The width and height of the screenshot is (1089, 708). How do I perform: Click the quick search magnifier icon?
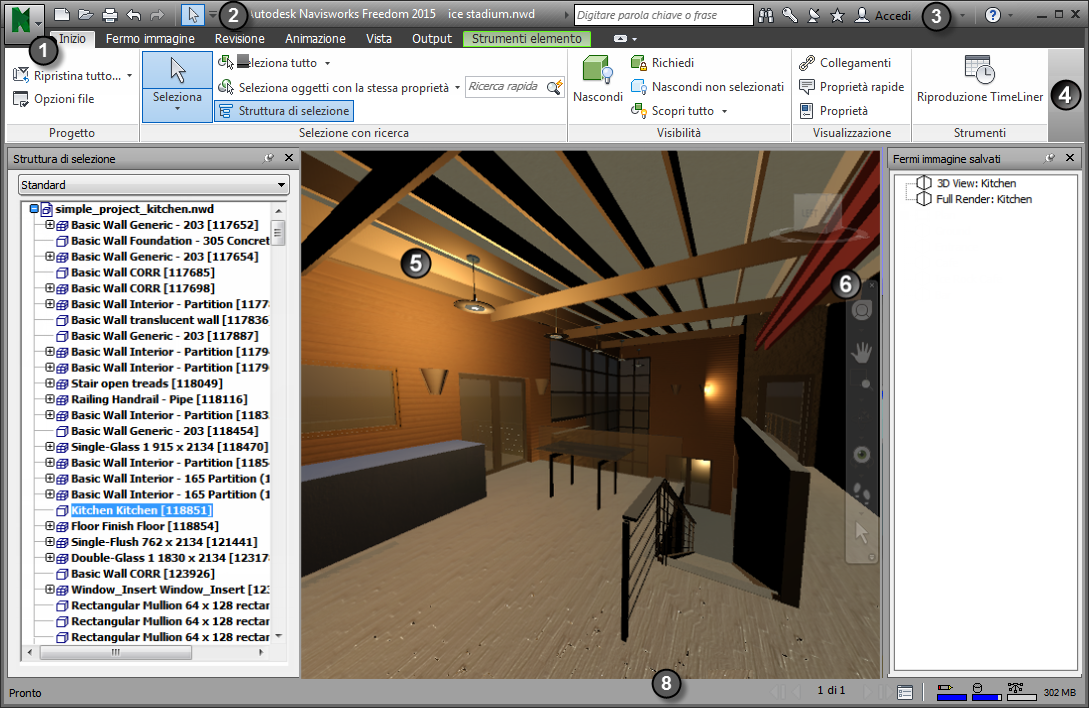554,87
